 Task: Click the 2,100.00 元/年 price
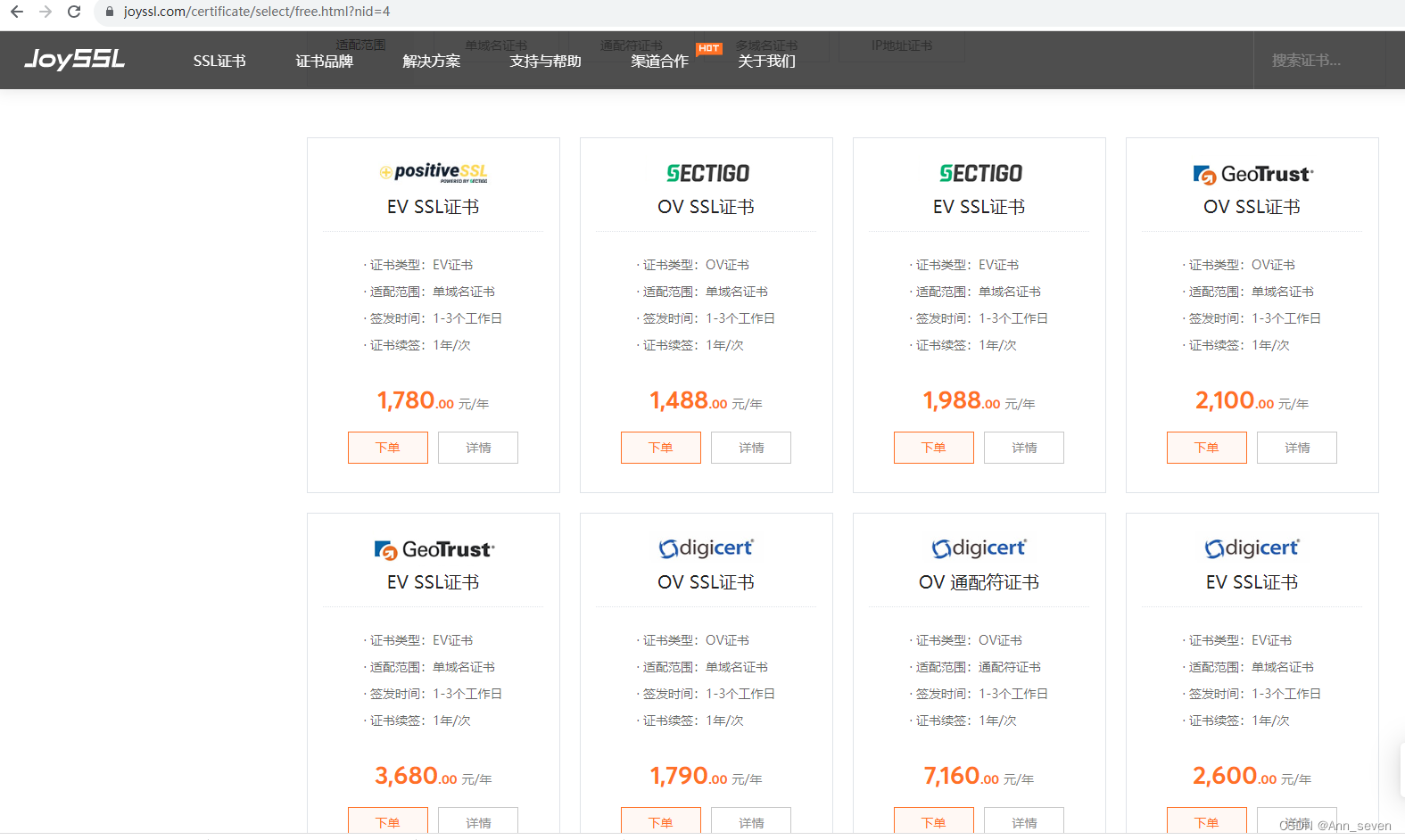click(1252, 401)
